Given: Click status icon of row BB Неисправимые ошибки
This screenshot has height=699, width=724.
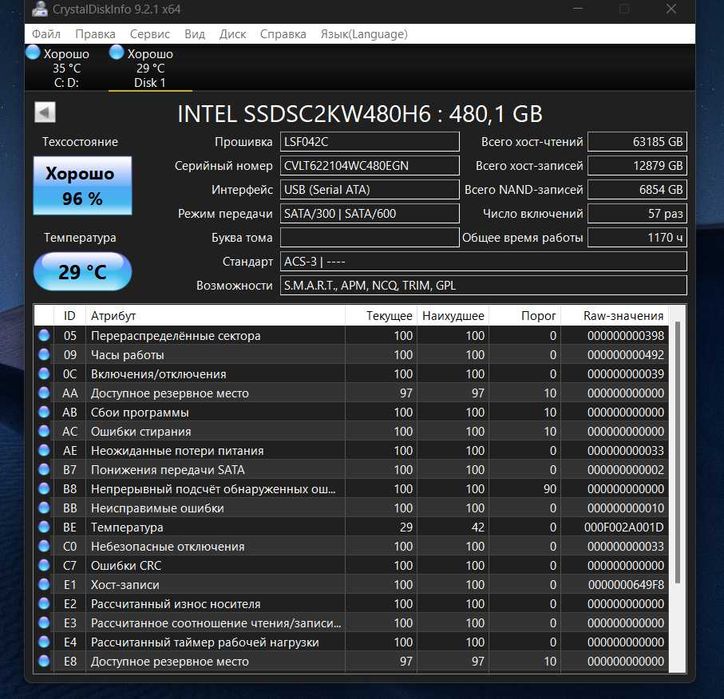Looking at the screenshot, I should pyautogui.click(x=44, y=508).
